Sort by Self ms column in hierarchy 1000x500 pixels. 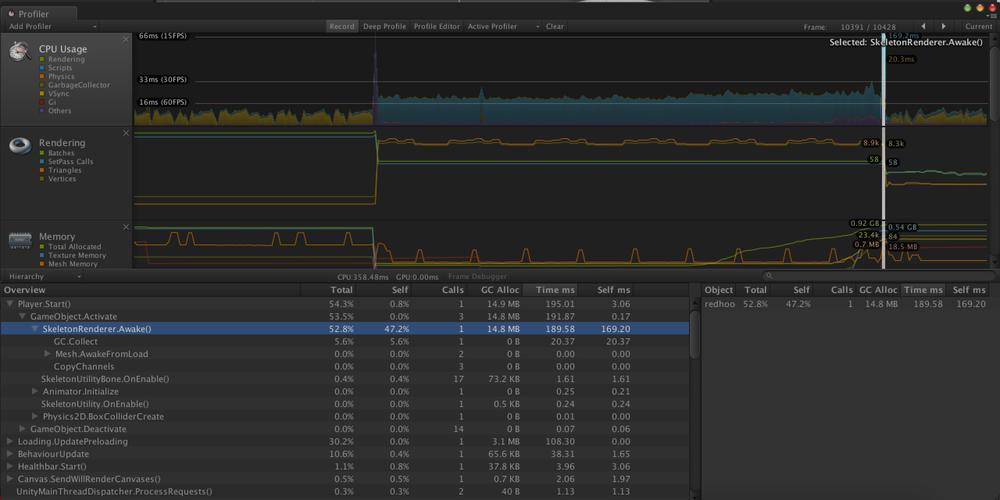coord(606,290)
